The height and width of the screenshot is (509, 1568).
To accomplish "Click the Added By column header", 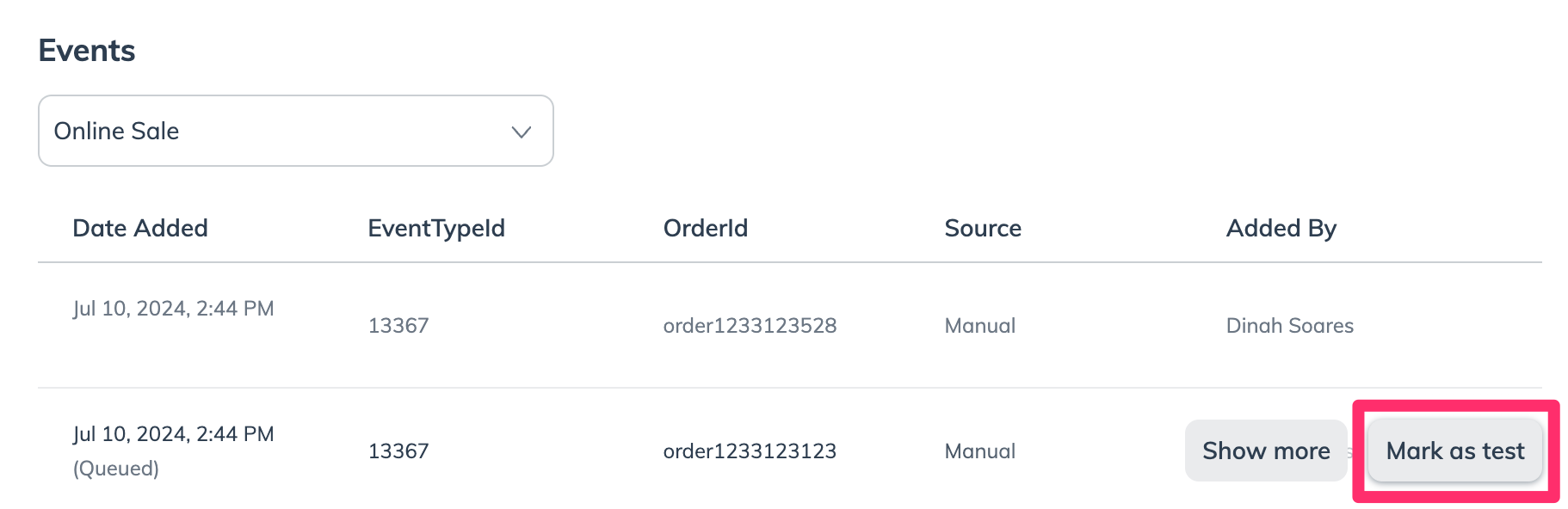I will click(1281, 228).
